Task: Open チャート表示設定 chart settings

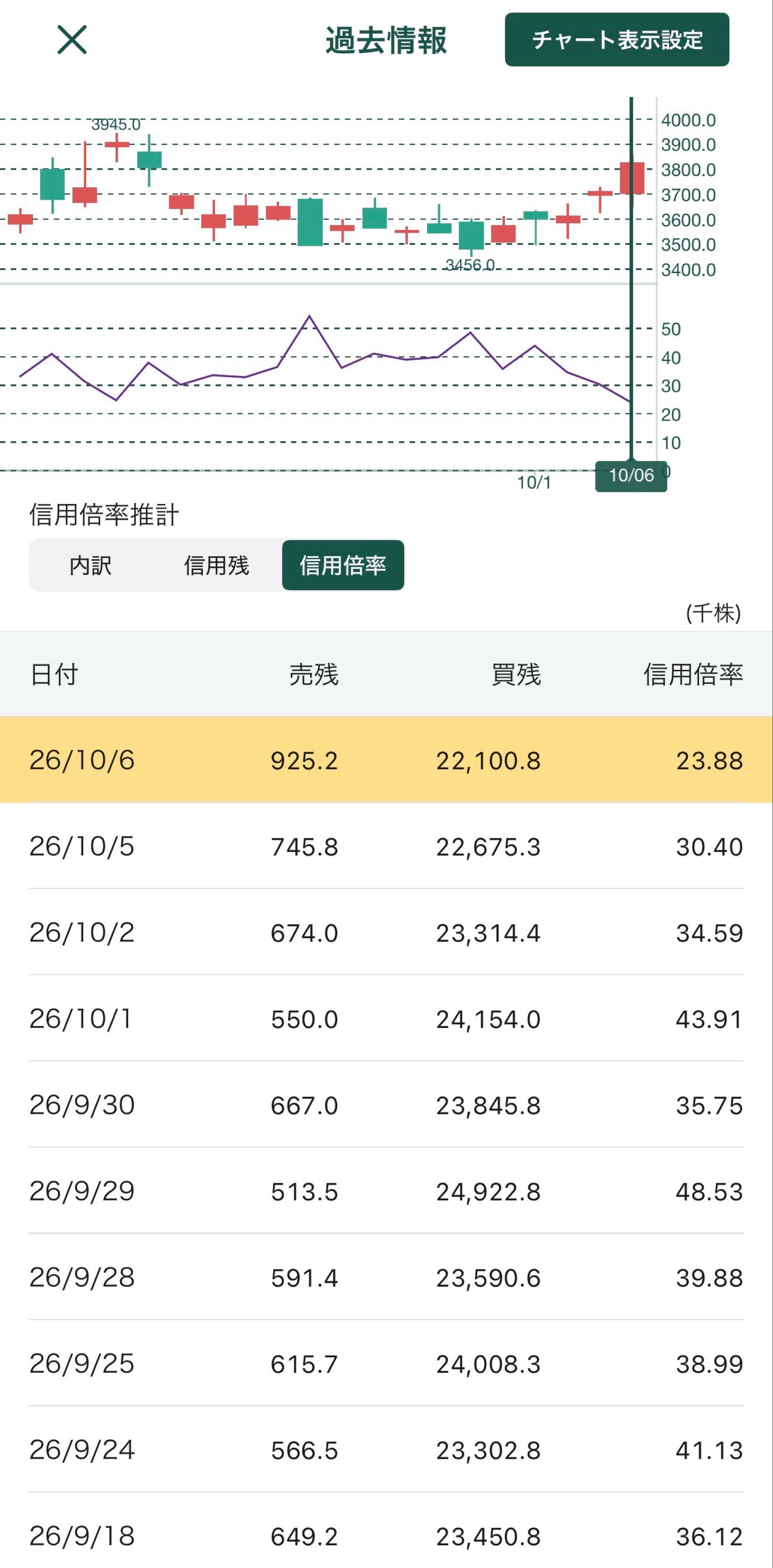Action: [617, 40]
